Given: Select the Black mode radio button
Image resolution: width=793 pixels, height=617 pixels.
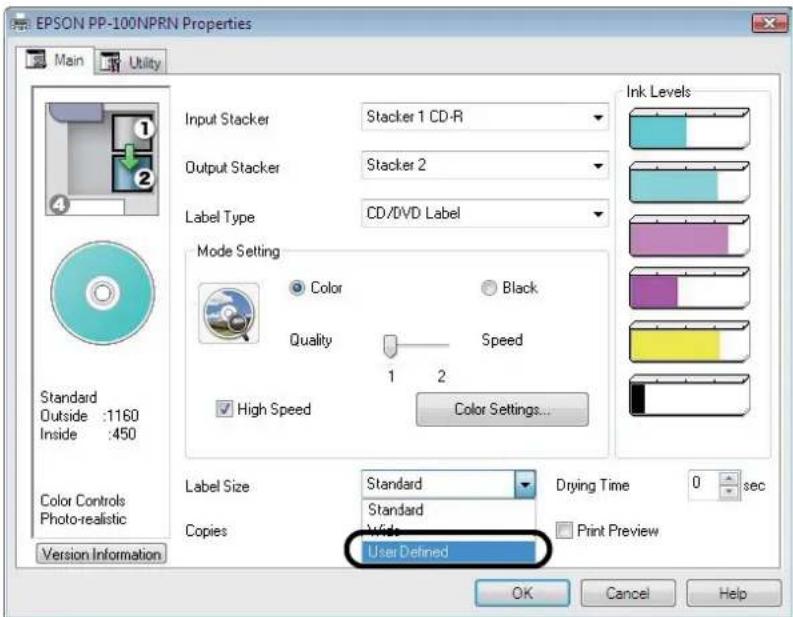Looking at the screenshot, I should [x=489, y=288].
